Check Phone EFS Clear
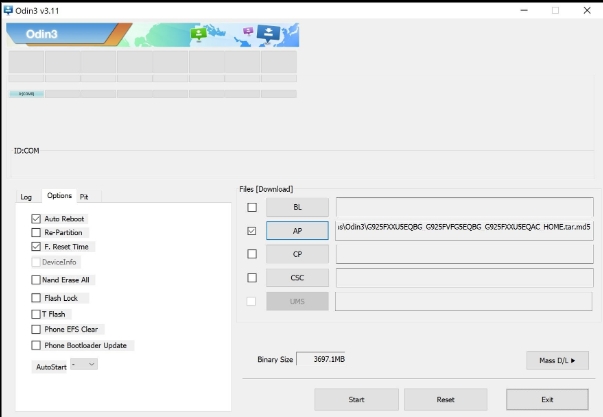This screenshot has width=603, height=417. coord(36,329)
